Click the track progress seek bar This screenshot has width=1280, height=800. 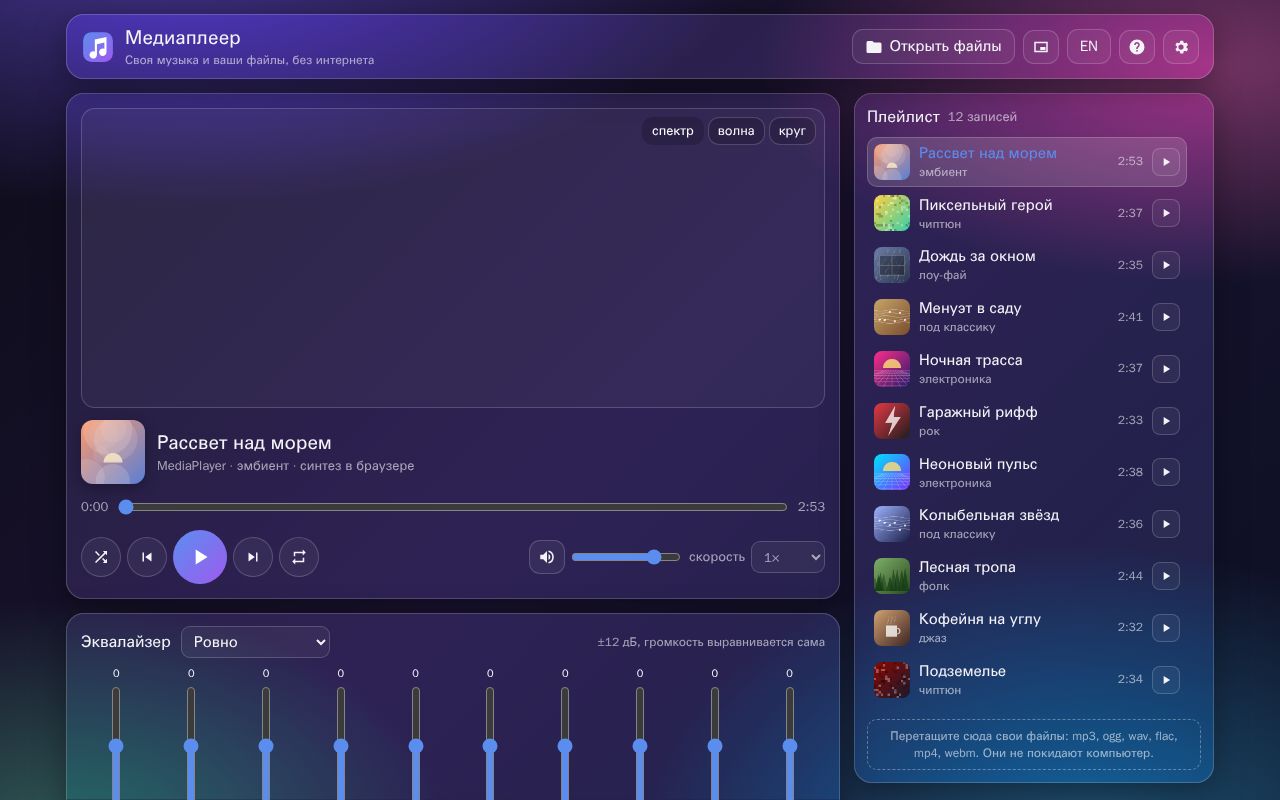[453, 507]
